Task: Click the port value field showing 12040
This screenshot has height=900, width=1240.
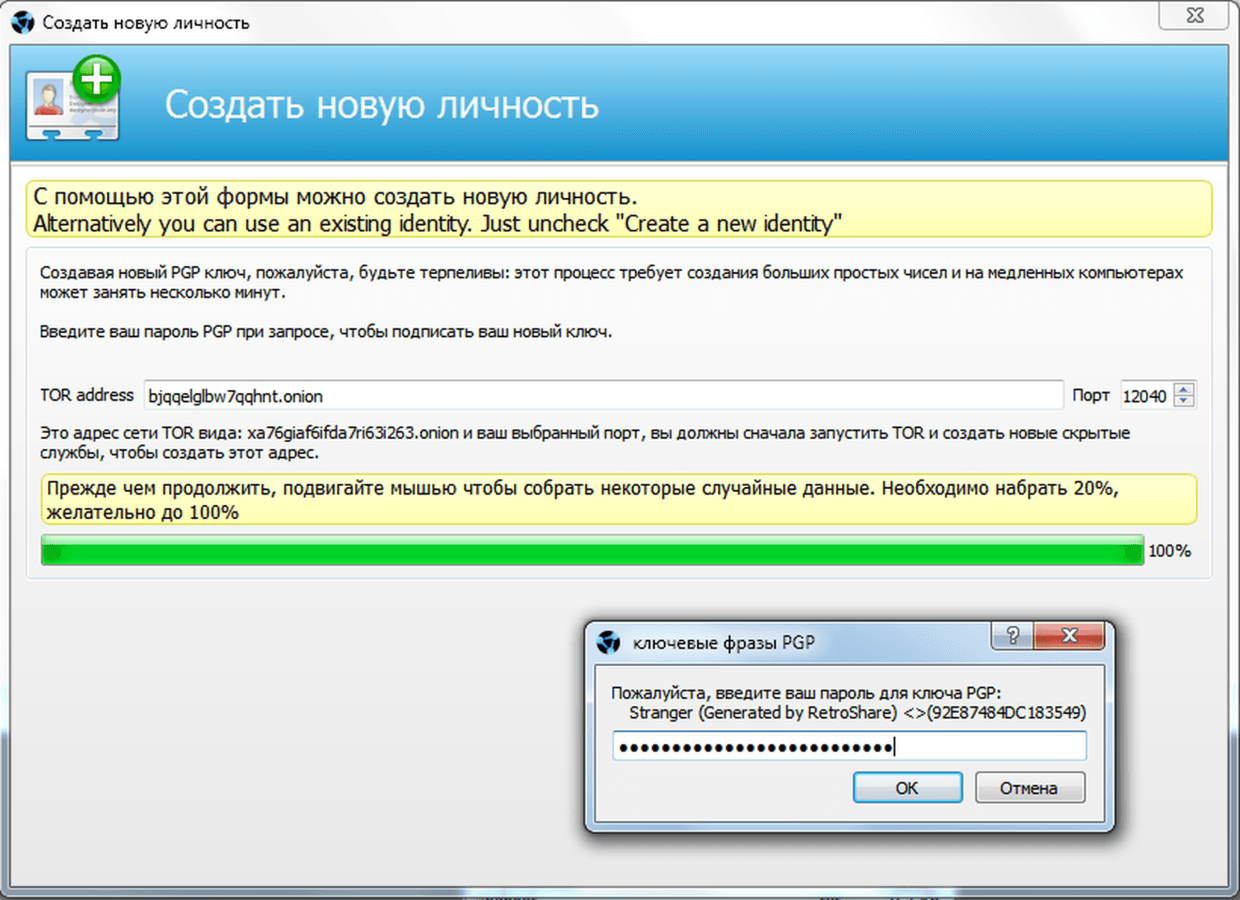Action: tap(1144, 396)
